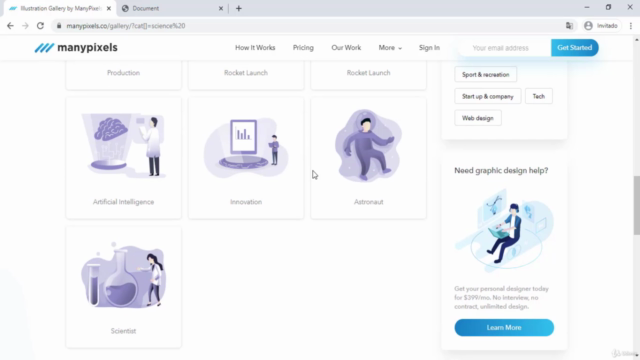Click the browser forward arrow
Image resolution: width=640 pixels, height=360 pixels.
point(25,26)
